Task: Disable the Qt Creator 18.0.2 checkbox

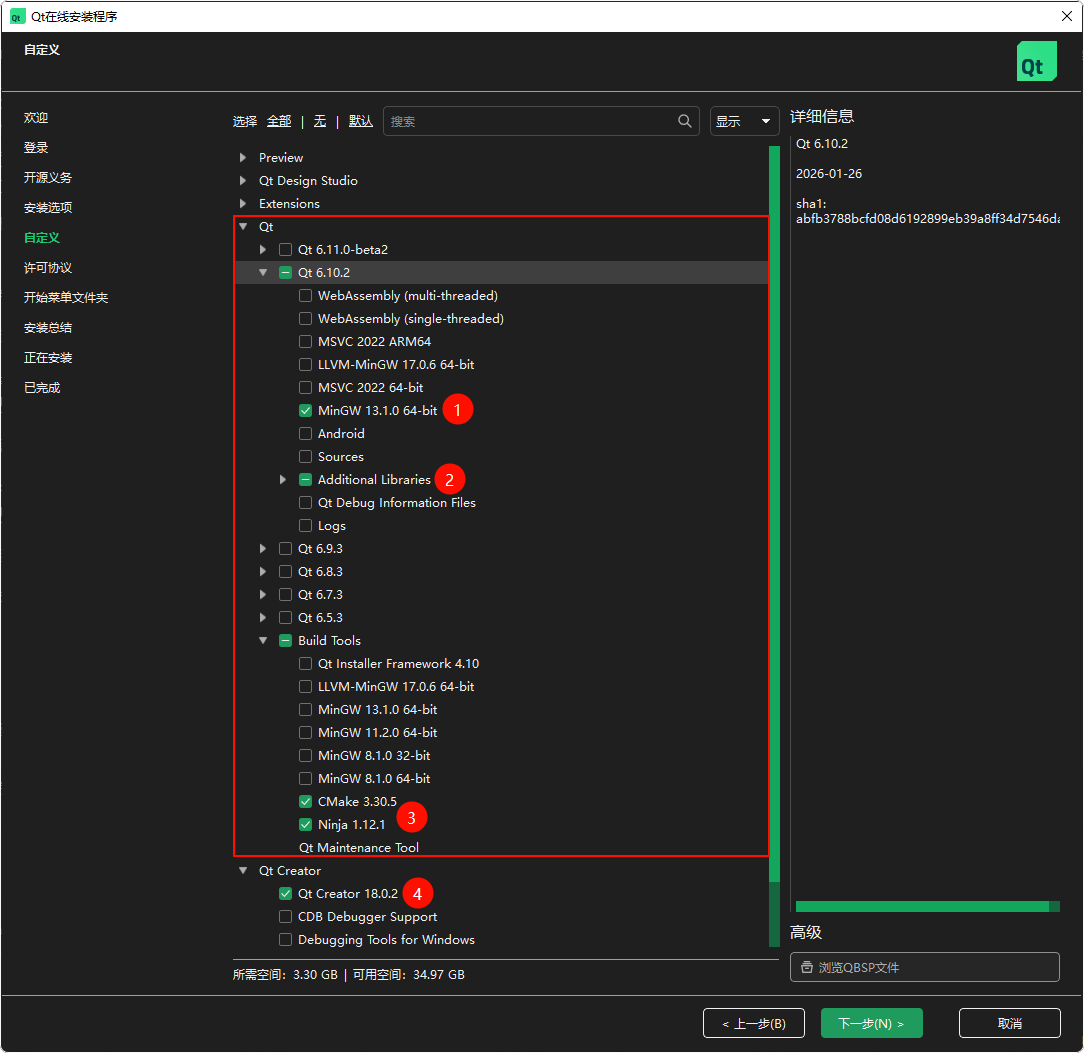Action: [x=285, y=893]
